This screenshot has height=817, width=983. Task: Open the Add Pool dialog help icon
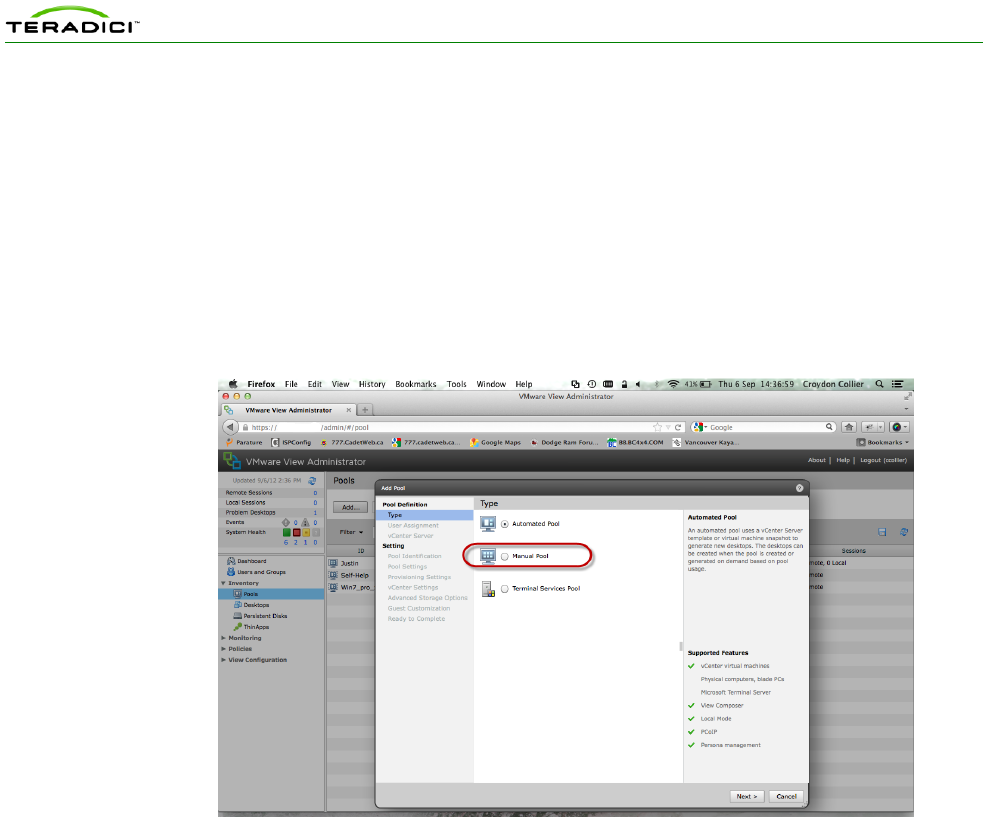click(799, 488)
